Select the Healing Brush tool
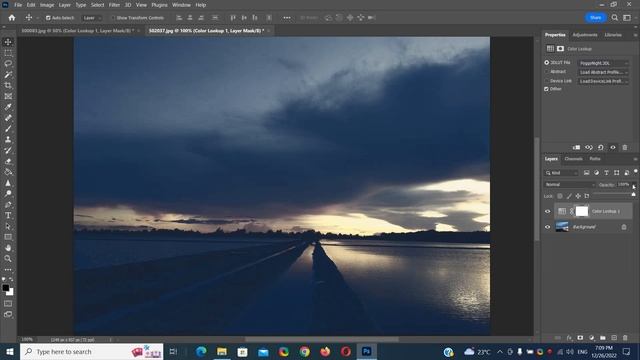640x360 pixels. point(8,118)
